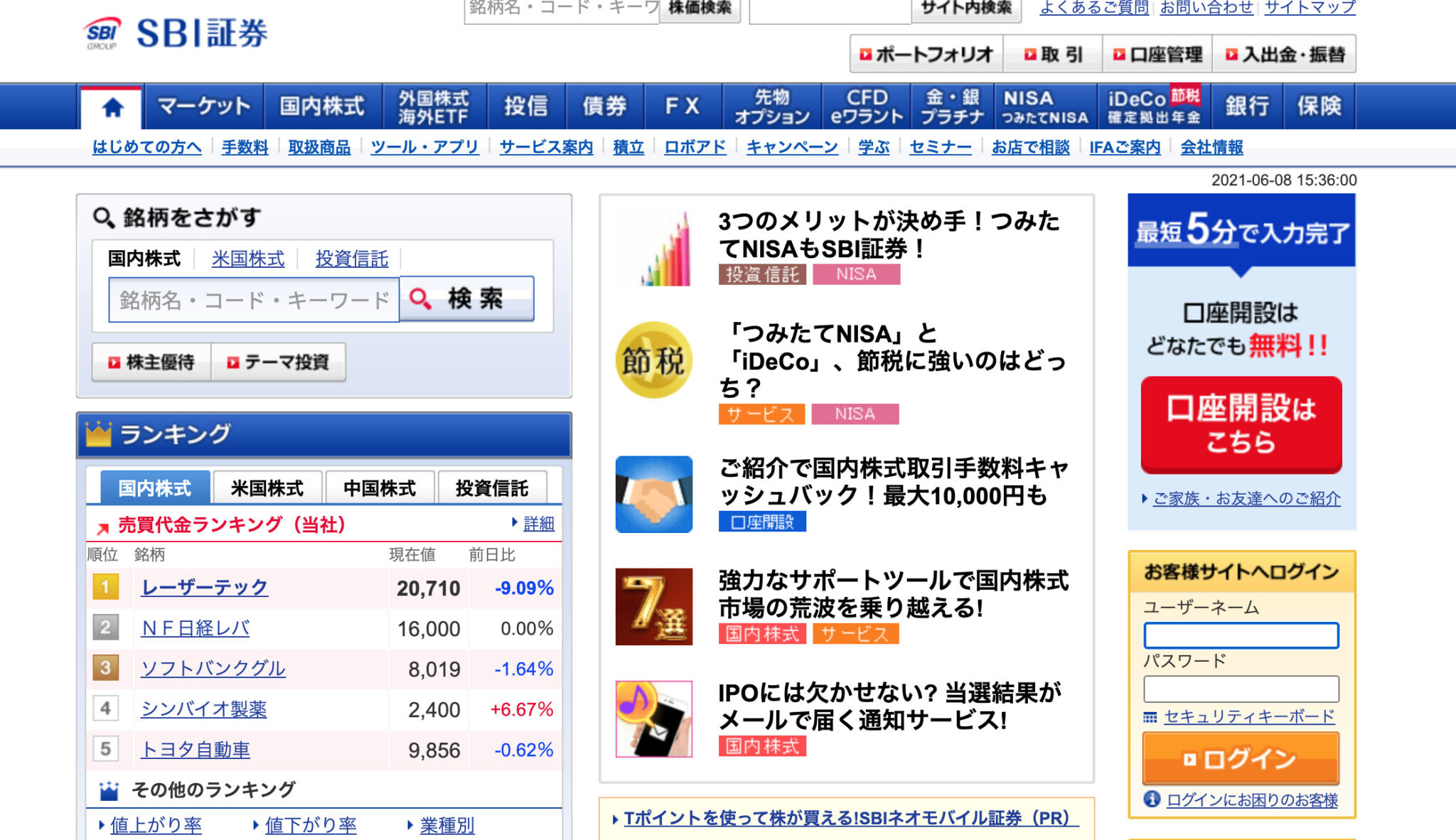Open 業種別 ranking link
Image resolution: width=1456 pixels, height=840 pixels.
(x=447, y=825)
